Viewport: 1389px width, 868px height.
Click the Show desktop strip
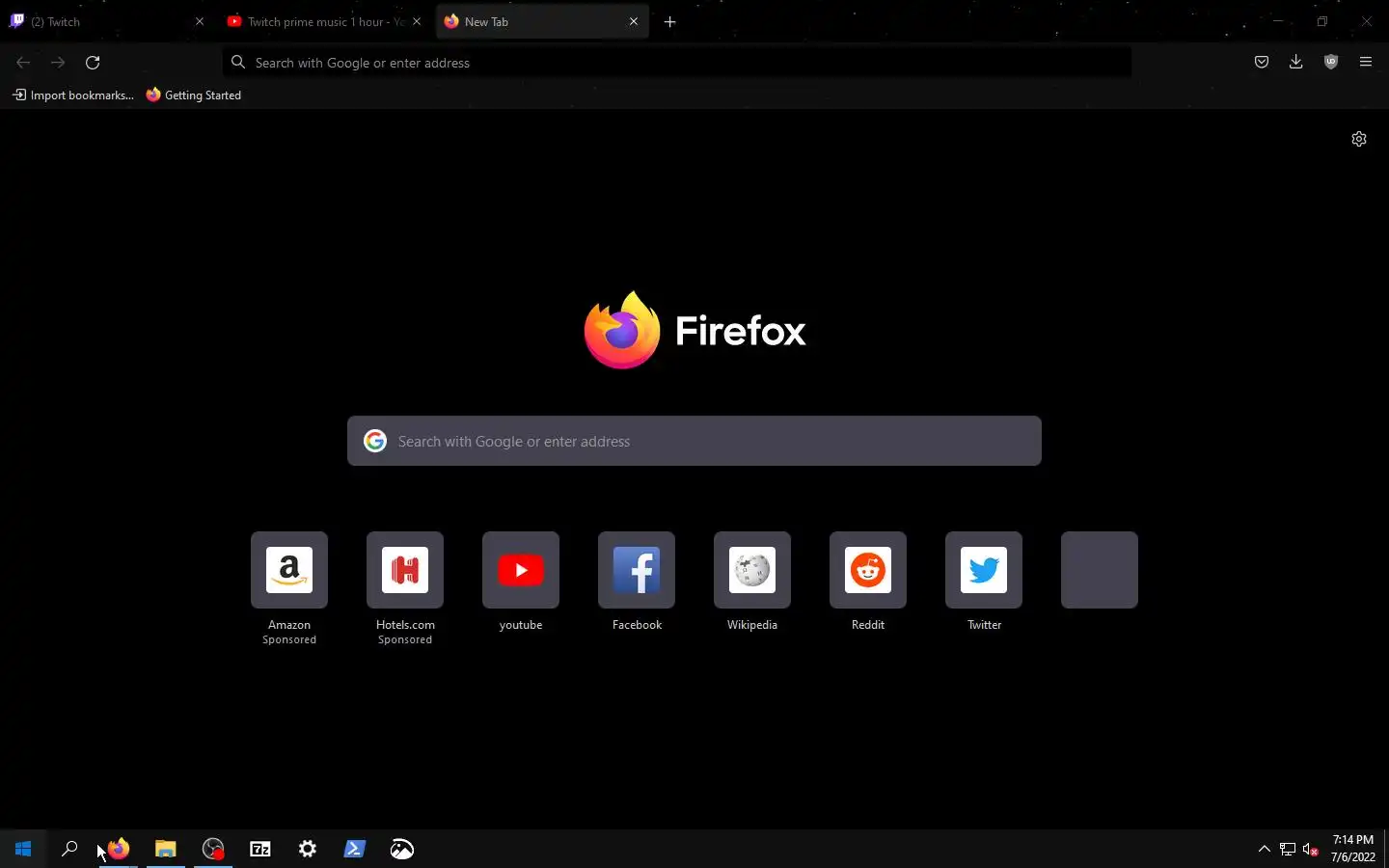point(1386,849)
